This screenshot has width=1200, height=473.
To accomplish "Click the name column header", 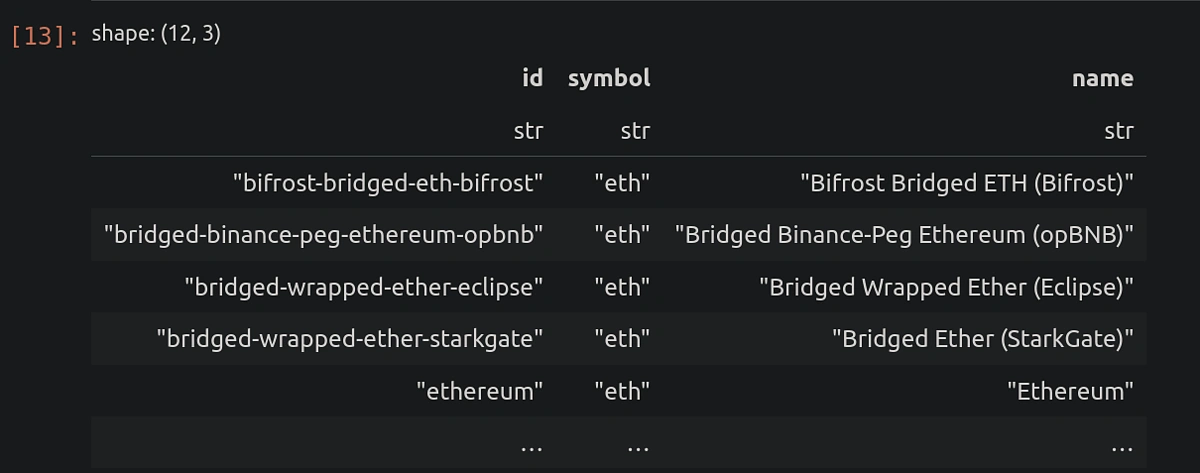I will click(x=1102, y=78).
